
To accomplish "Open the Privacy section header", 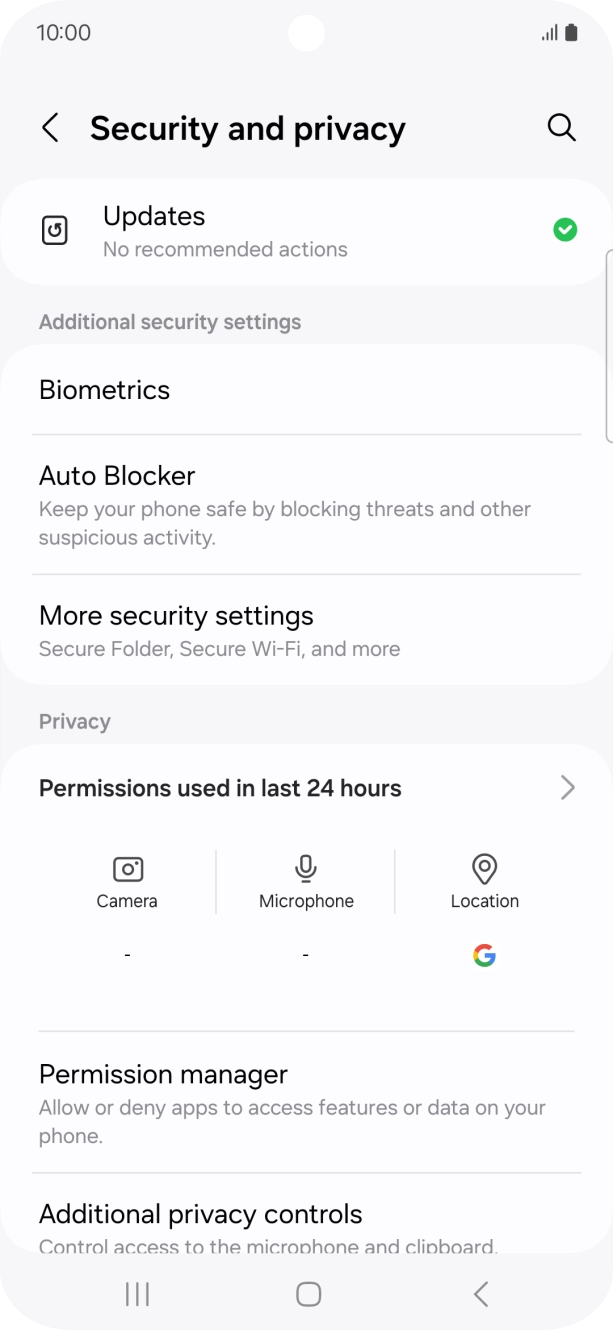I will [74, 721].
